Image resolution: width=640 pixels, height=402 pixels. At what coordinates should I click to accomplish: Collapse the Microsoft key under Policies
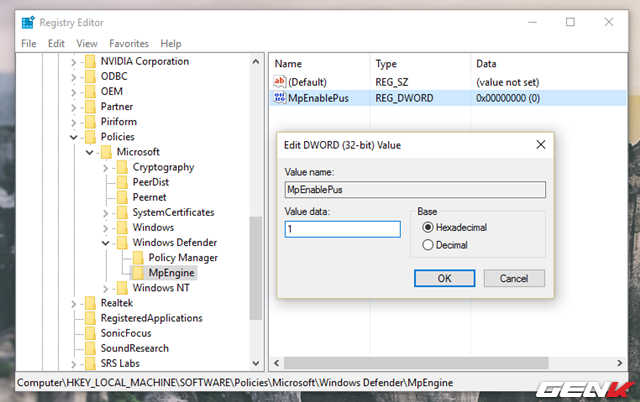pos(89,152)
